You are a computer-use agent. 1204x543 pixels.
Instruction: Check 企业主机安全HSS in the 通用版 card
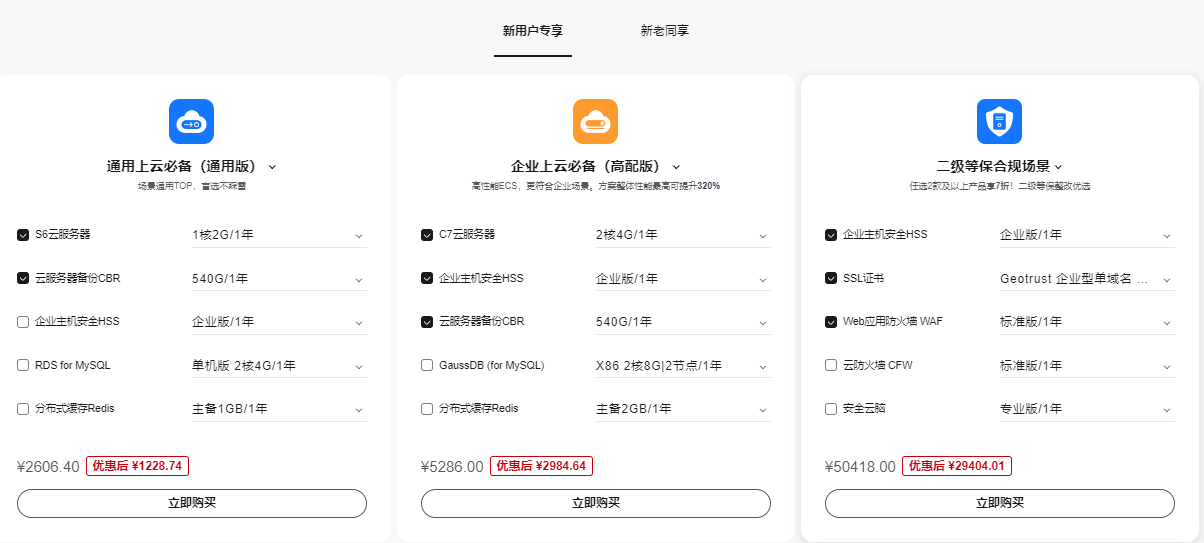click(x=23, y=322)
